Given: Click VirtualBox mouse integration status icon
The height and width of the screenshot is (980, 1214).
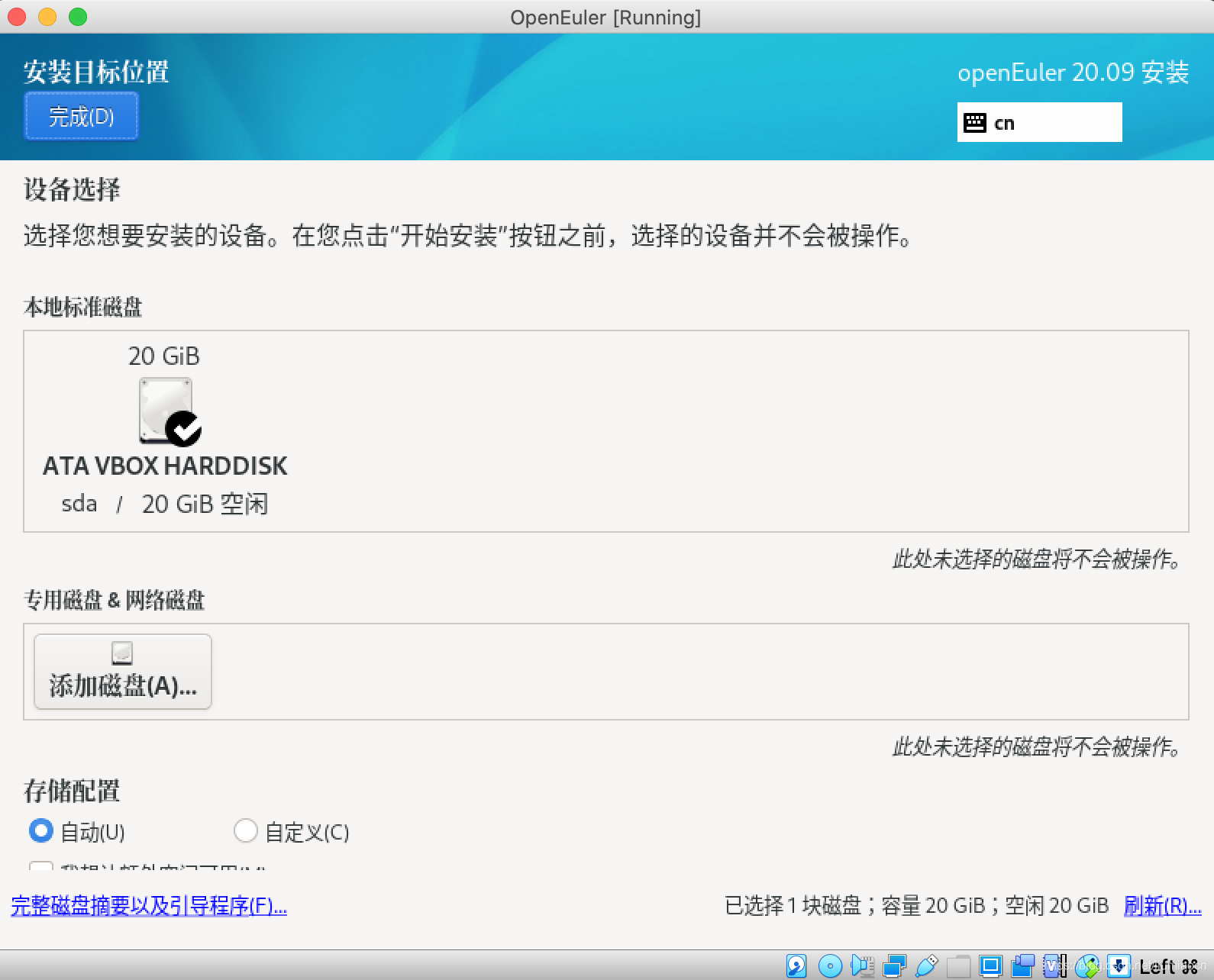Looking at the screenshot, I should click(x=1087, y=966).
